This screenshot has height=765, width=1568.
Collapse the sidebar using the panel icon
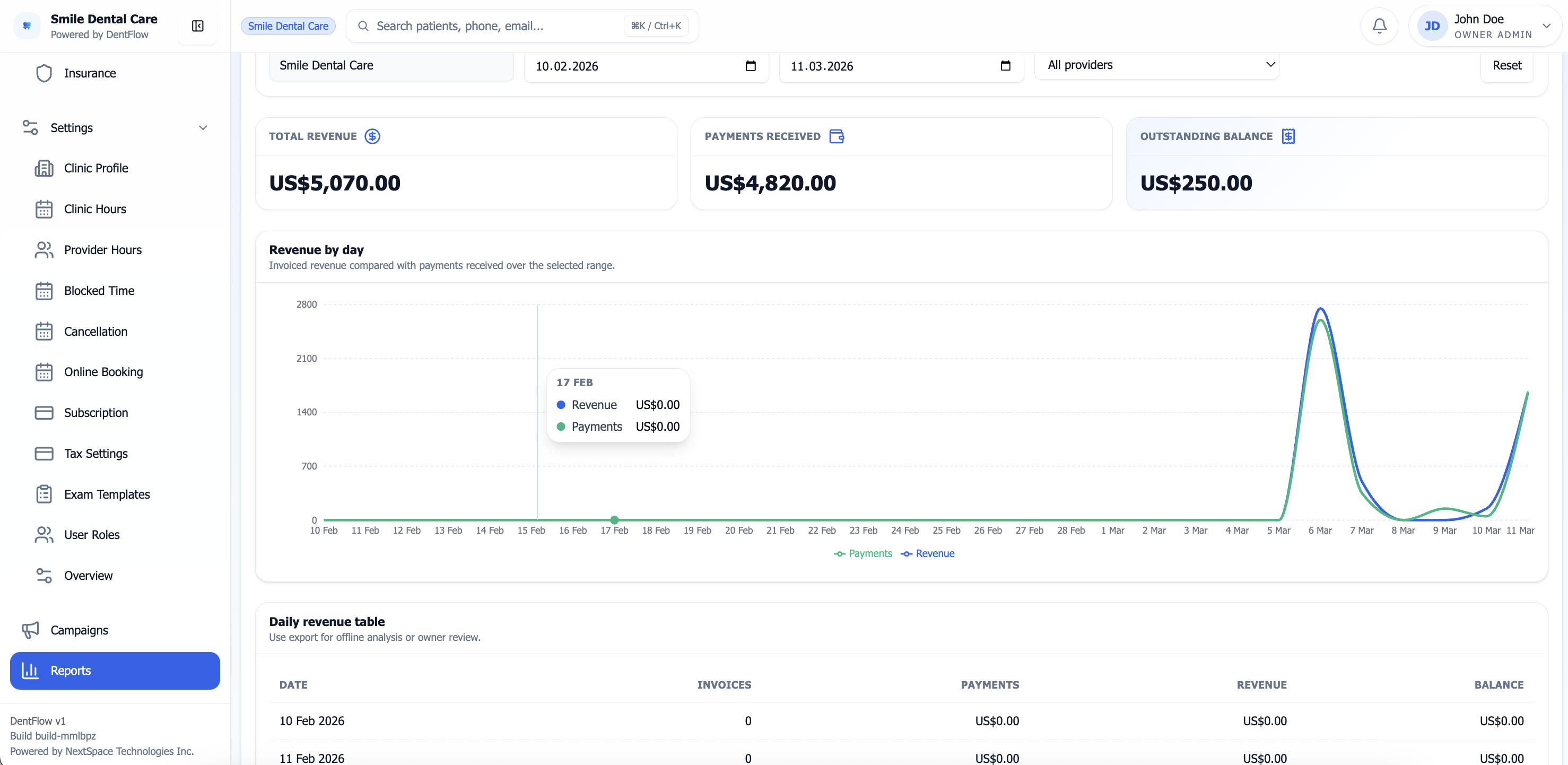click(x=197, y=25)
